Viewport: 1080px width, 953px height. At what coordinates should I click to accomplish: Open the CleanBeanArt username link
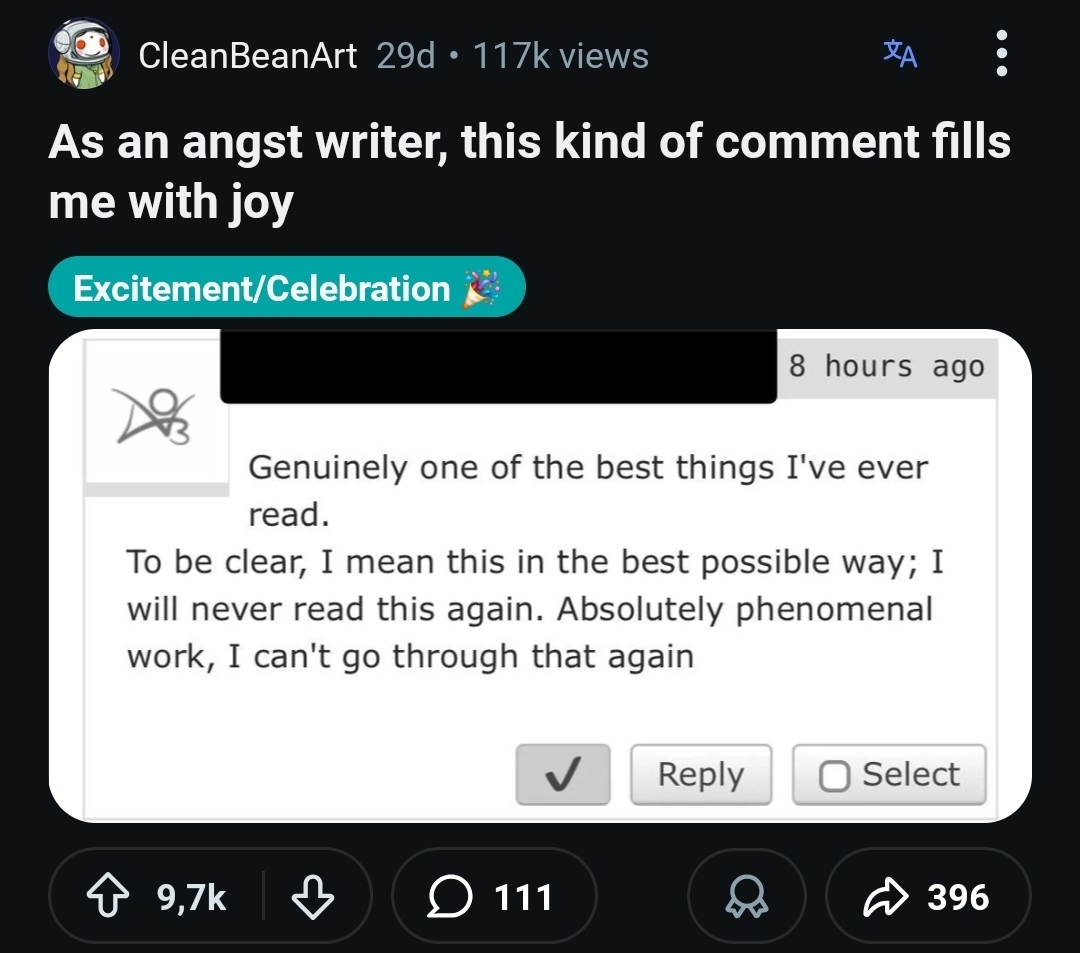point(247,56)
